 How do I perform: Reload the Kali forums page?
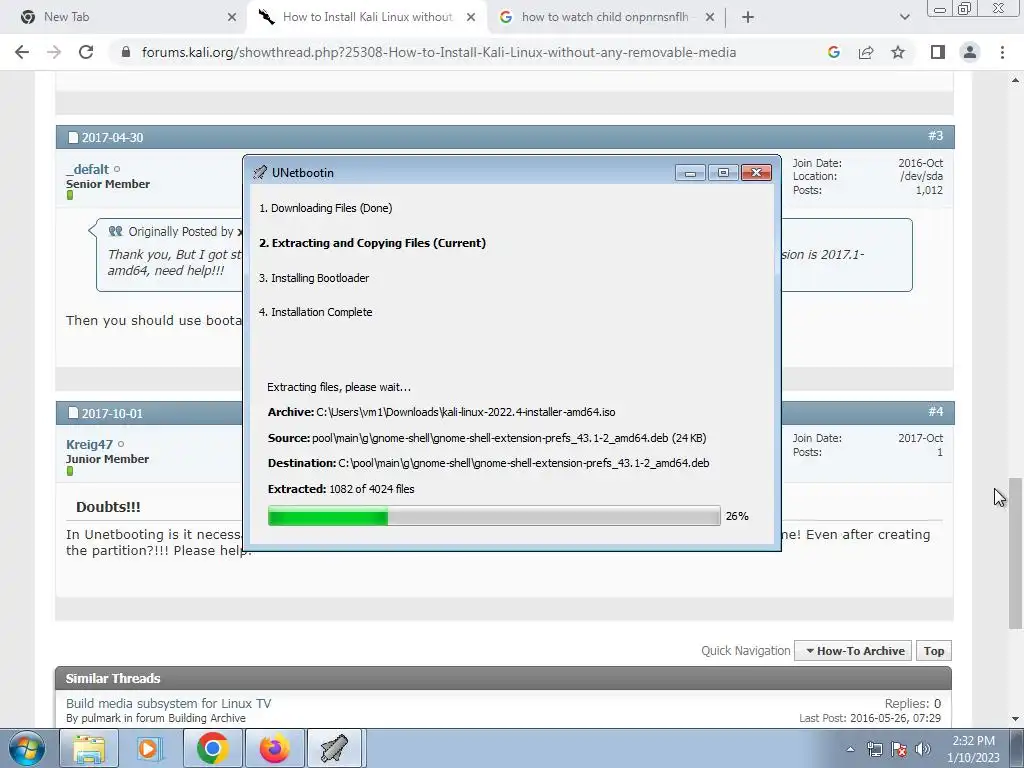click(86, 52)
